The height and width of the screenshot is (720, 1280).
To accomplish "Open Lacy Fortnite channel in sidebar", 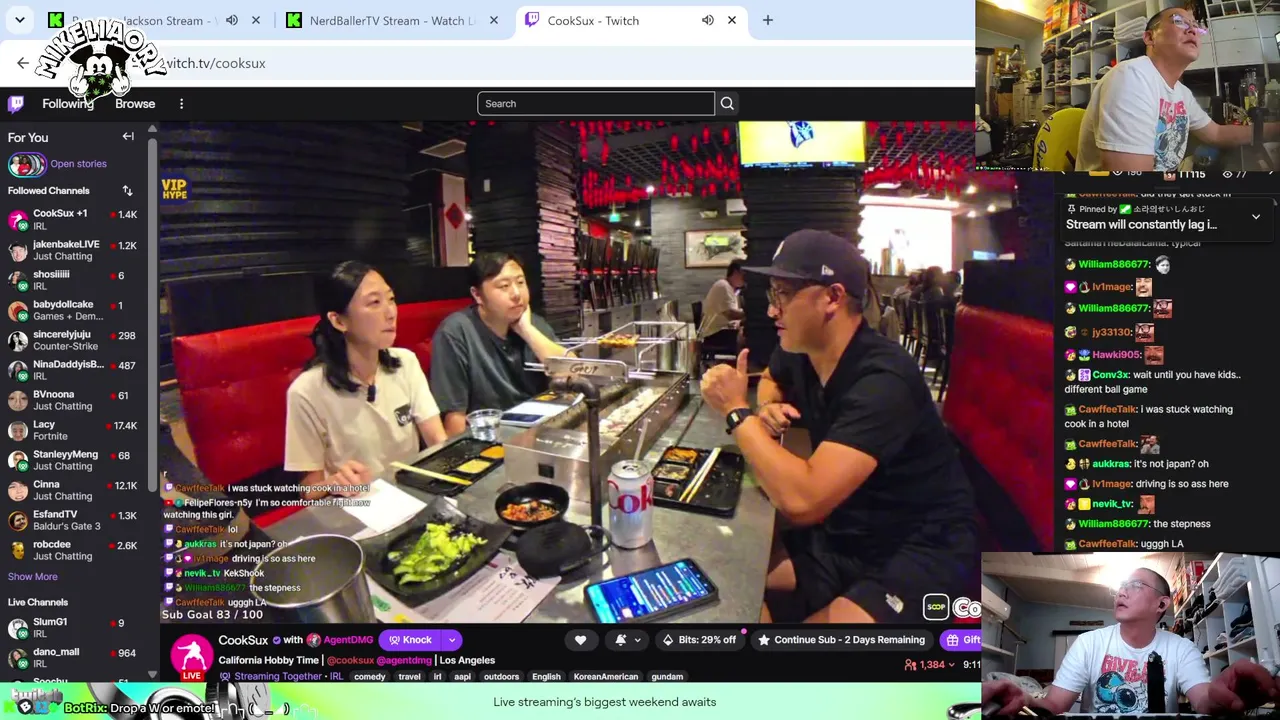I will 72,430.
